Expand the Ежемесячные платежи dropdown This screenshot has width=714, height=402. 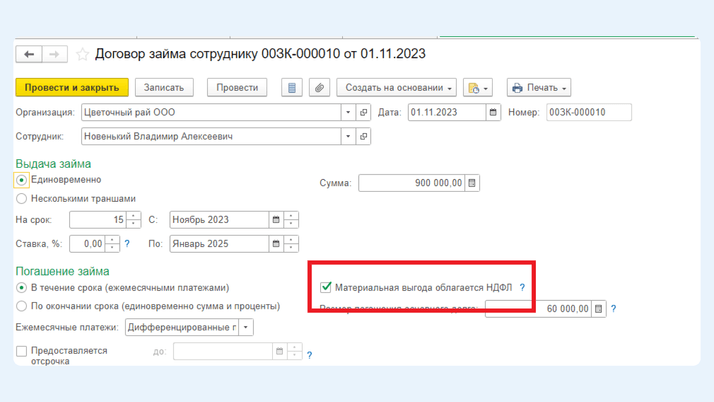[245, 327]
